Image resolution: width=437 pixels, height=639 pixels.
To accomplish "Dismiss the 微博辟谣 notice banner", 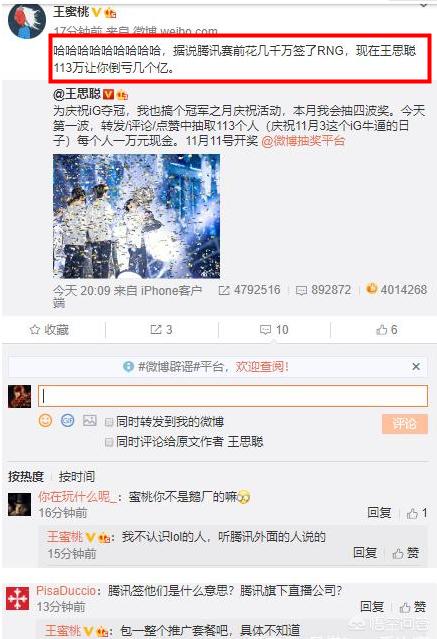I will click(416, 366).
